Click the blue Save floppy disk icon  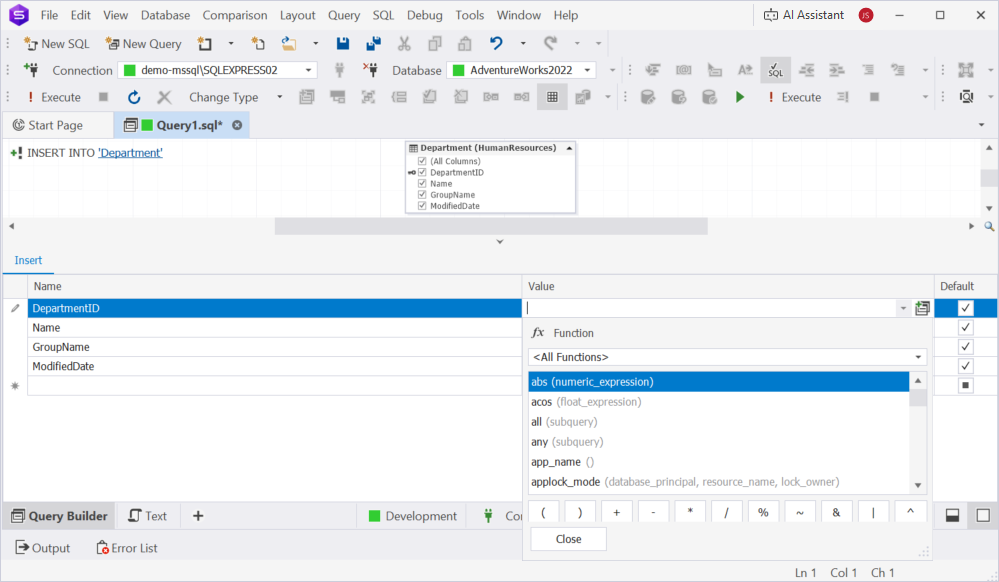343,44
